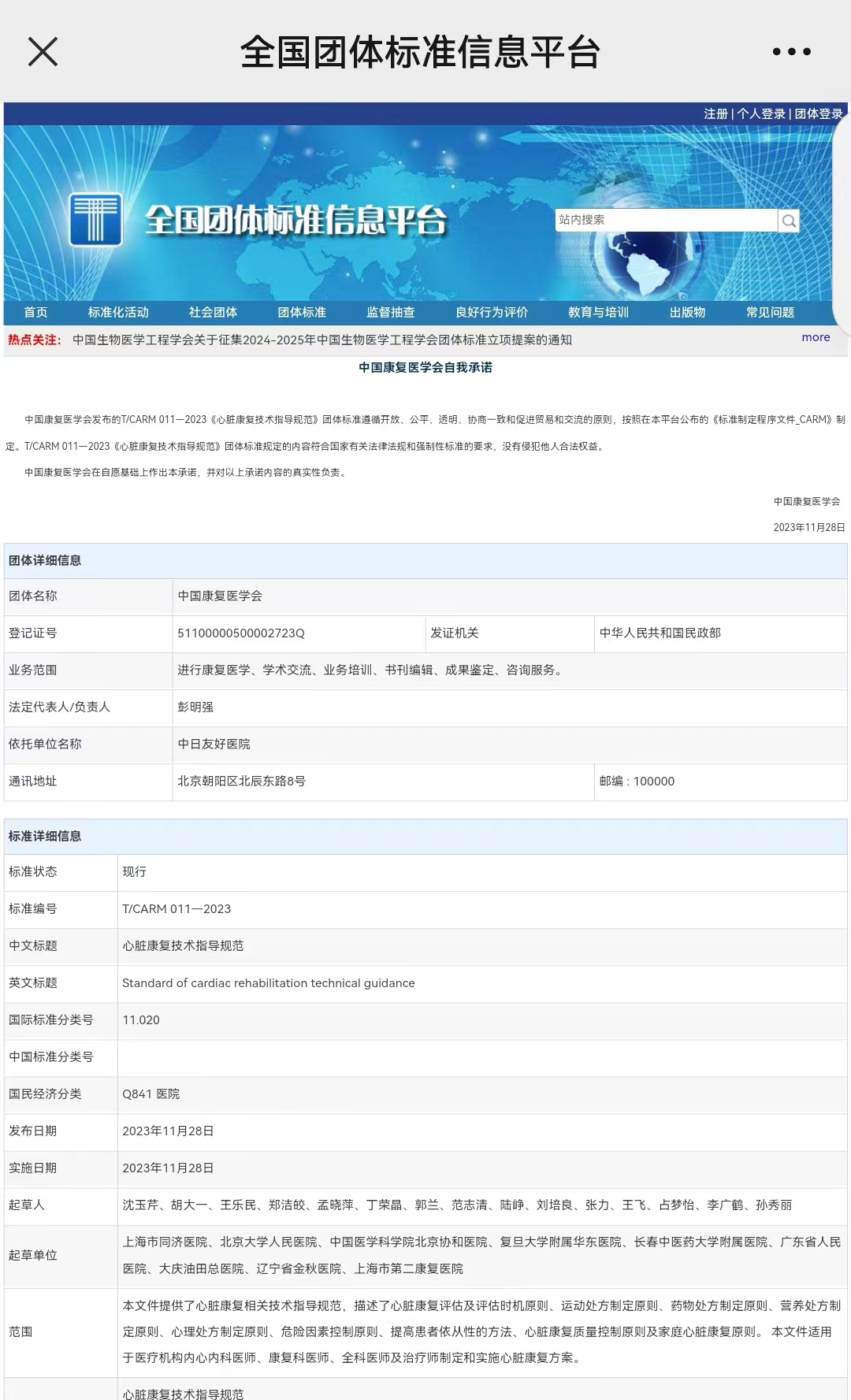Select legal representative 彭明强
This screenshot has height=1400, width=851.
(195, 707)
